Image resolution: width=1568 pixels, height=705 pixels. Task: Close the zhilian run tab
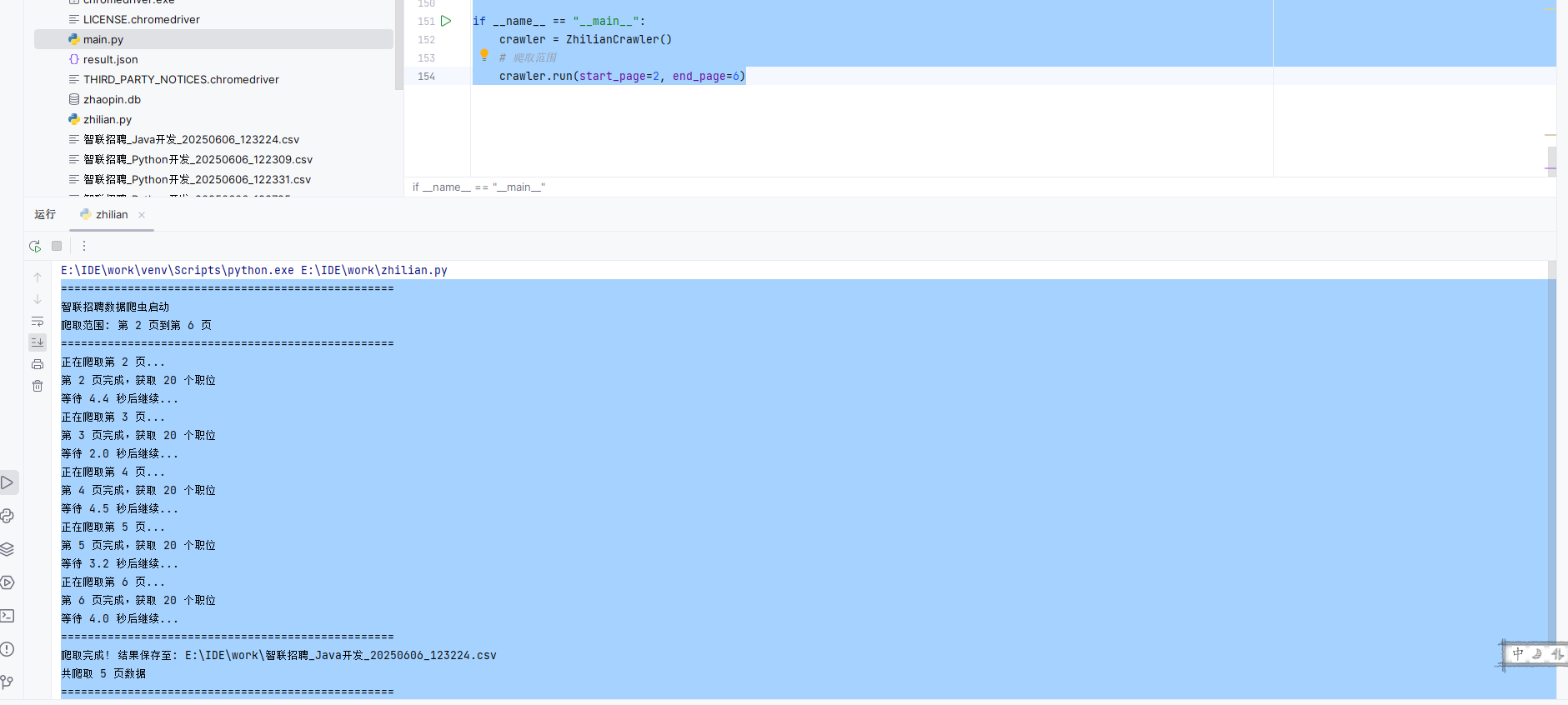point(142,215)
